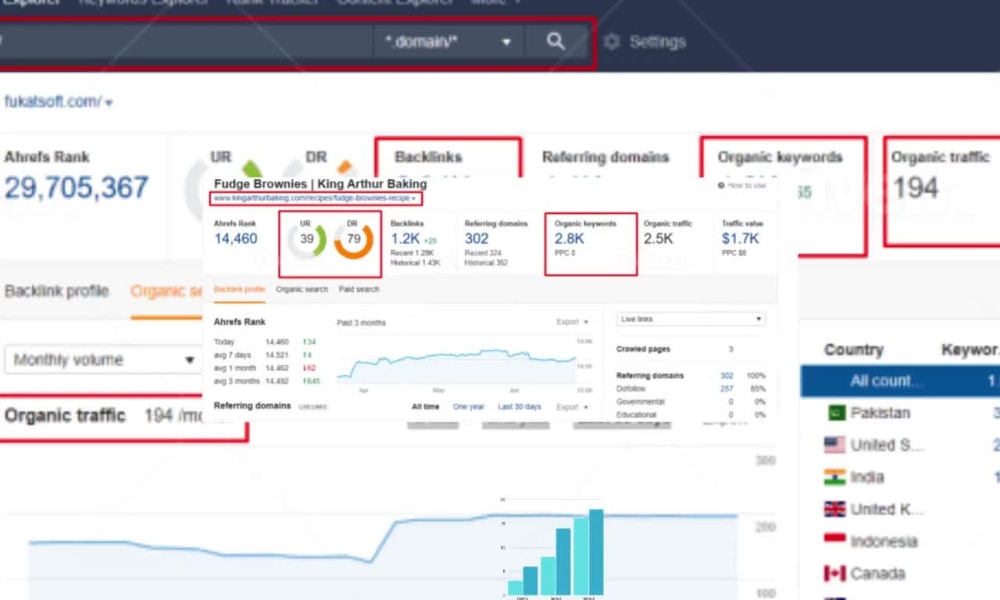This screenshot has height=600, width=1000.
Task: Open the Export dropdown beside Past 3 months
Action: 572,322
